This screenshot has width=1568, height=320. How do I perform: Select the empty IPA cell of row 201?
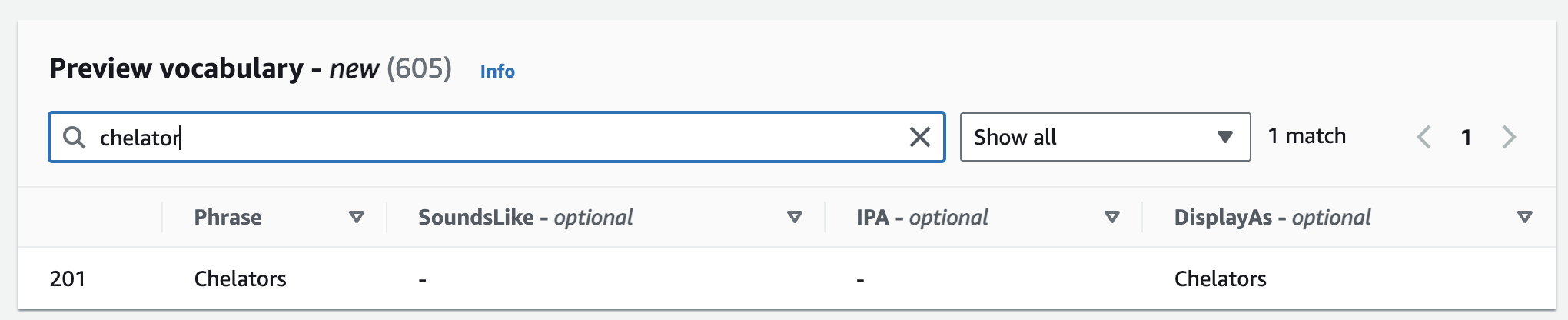point(983,278)
